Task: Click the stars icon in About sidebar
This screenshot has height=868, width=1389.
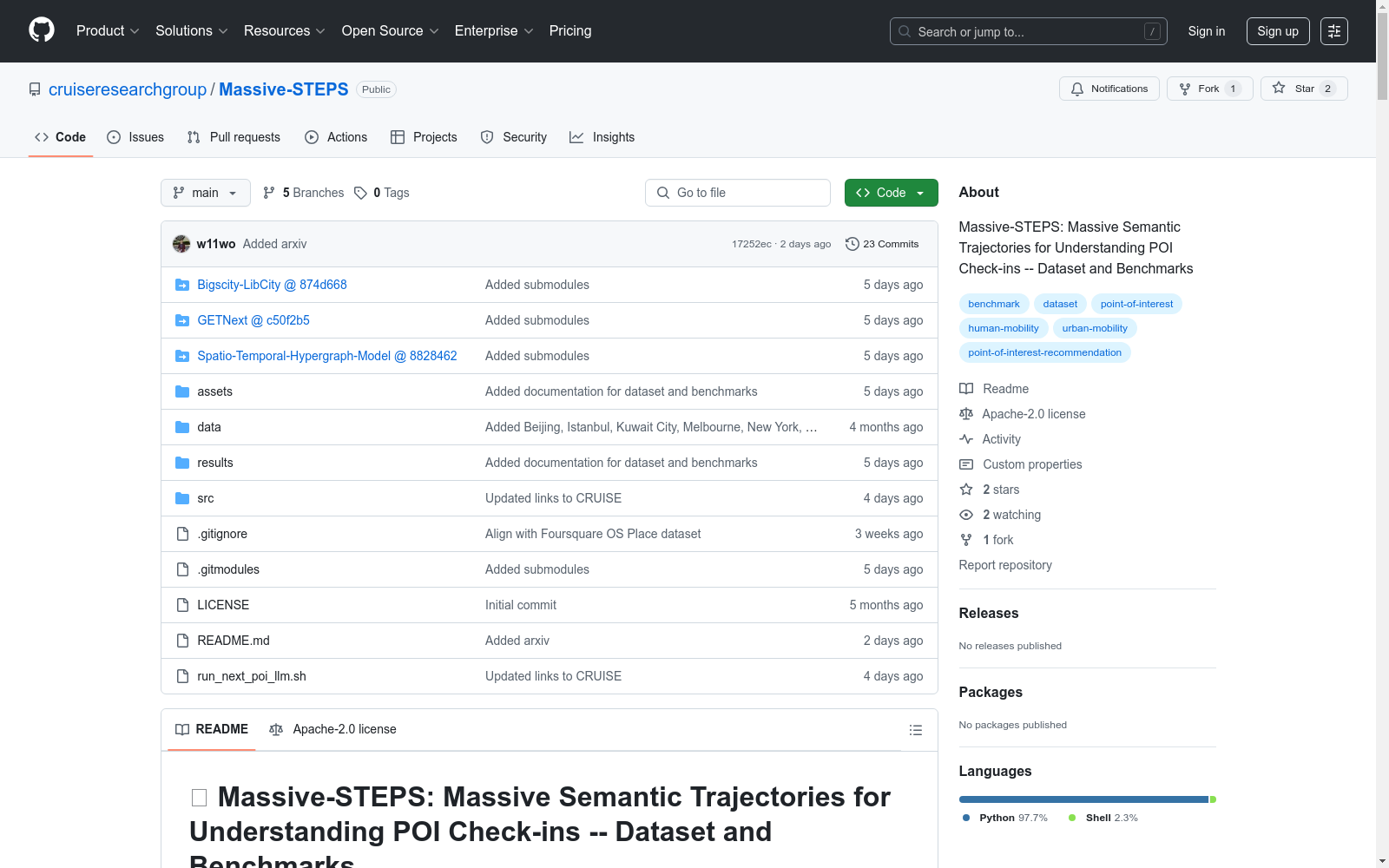Action: pos(966,490)
